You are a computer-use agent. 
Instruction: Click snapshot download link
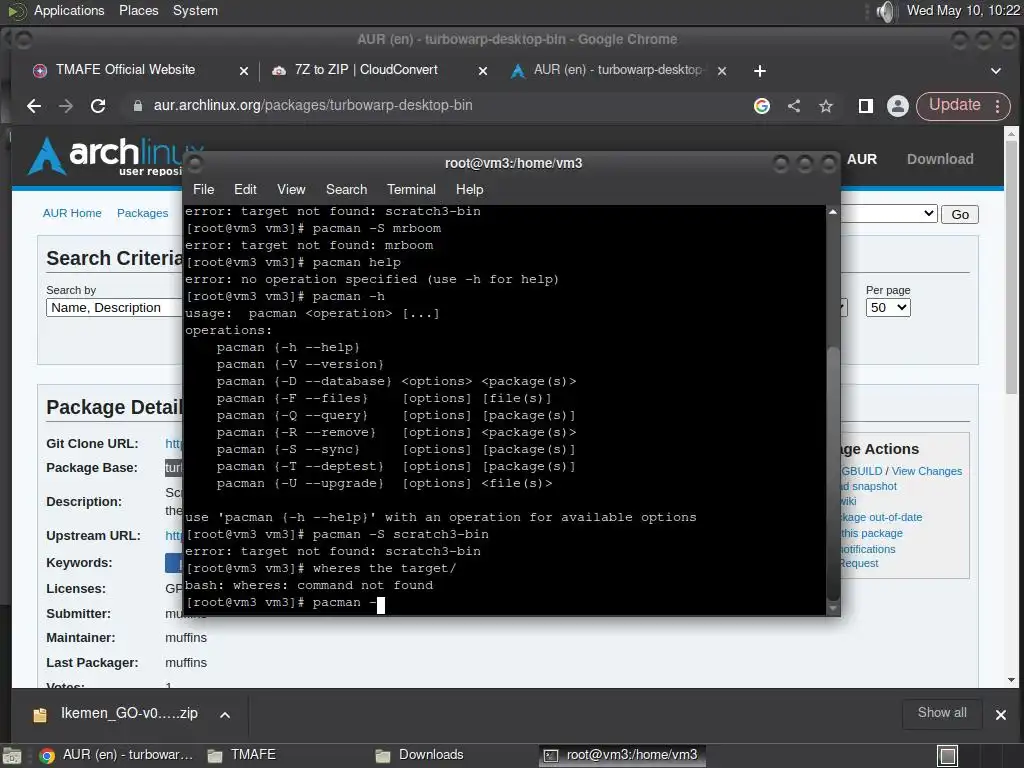point(869,487)
